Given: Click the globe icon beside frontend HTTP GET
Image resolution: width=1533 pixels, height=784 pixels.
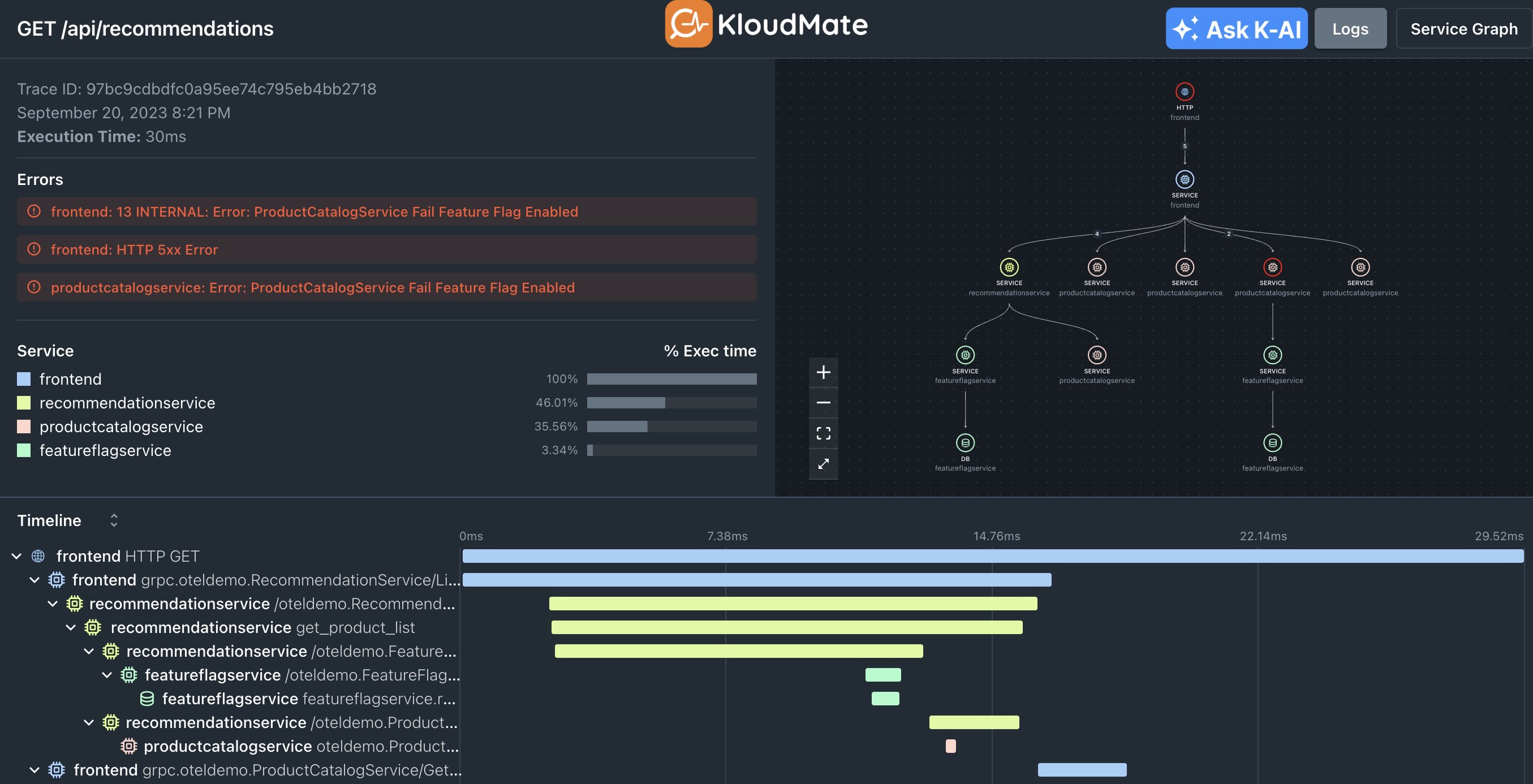Looking at the screenshot, I should tap(38, 556).
